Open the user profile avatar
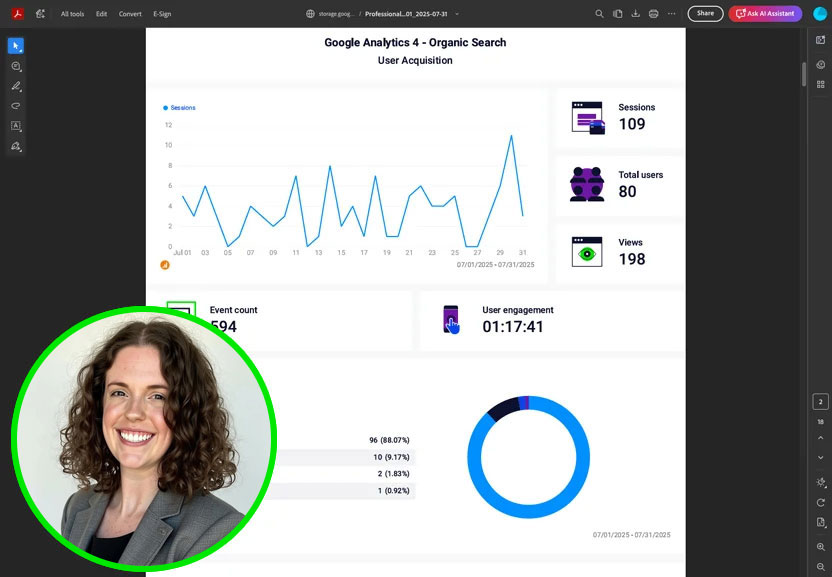The width and height of the screenshot is (832, 577). click(820, 14)
